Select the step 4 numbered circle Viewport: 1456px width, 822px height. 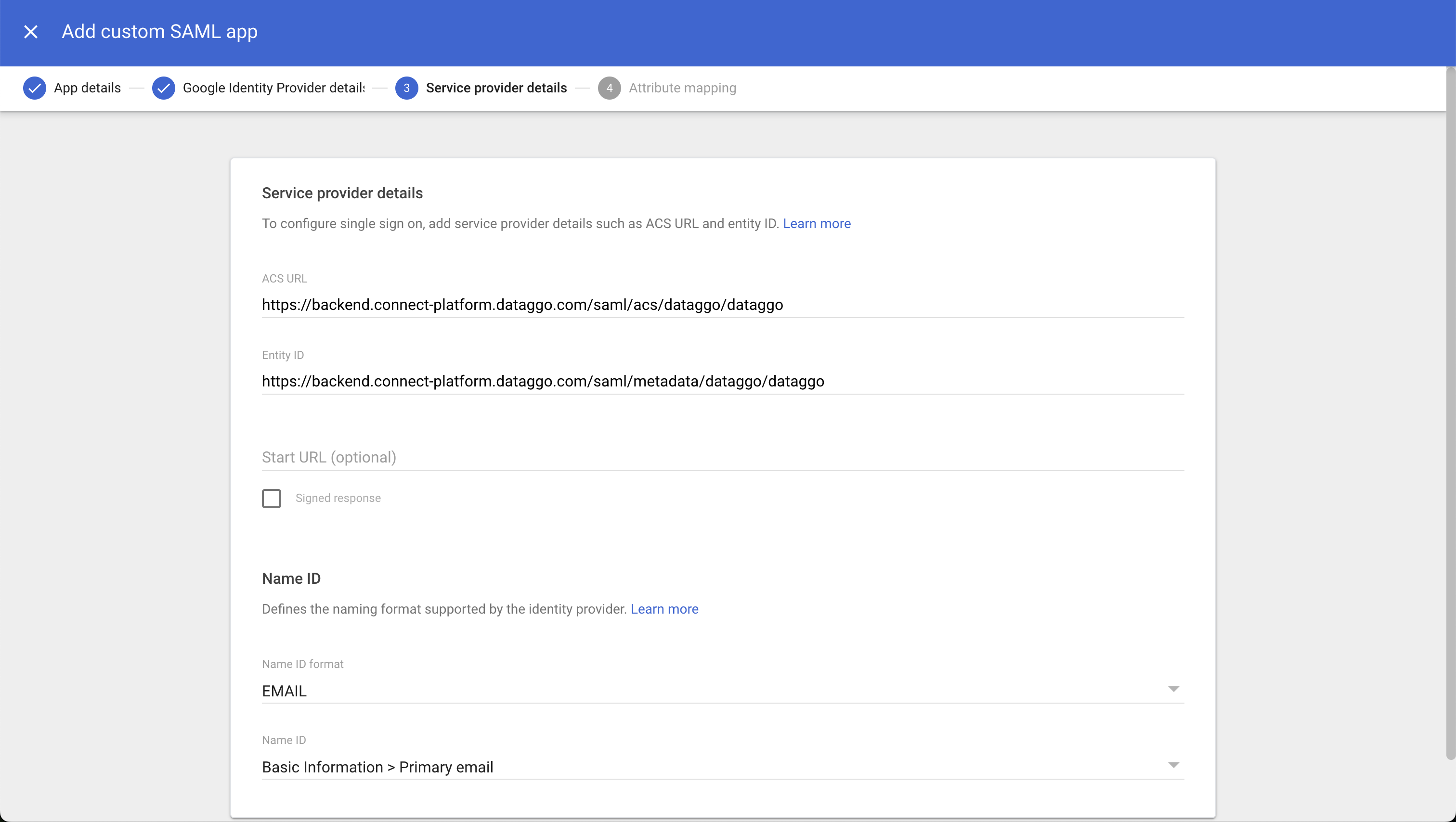click(609, 88)
